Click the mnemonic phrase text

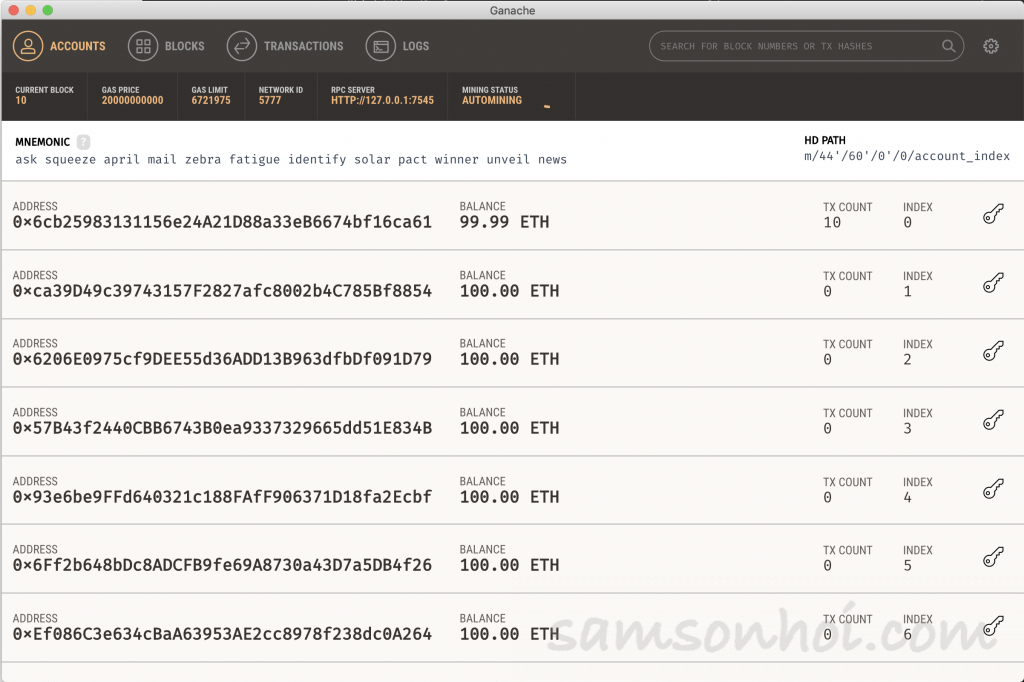pyautogui.click(x=291, y=159)
